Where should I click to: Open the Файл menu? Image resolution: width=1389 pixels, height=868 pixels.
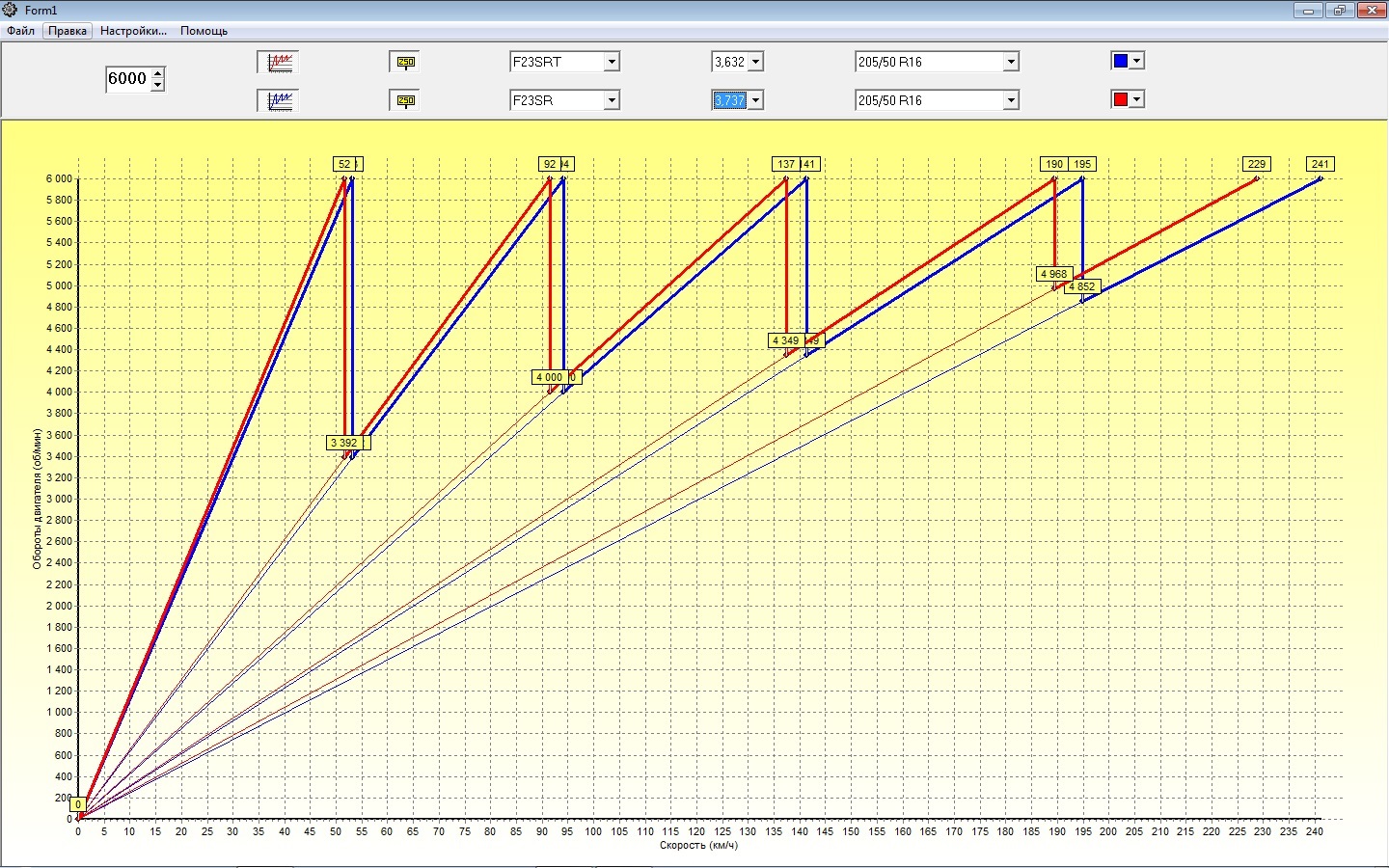click(x=20, y=31)
